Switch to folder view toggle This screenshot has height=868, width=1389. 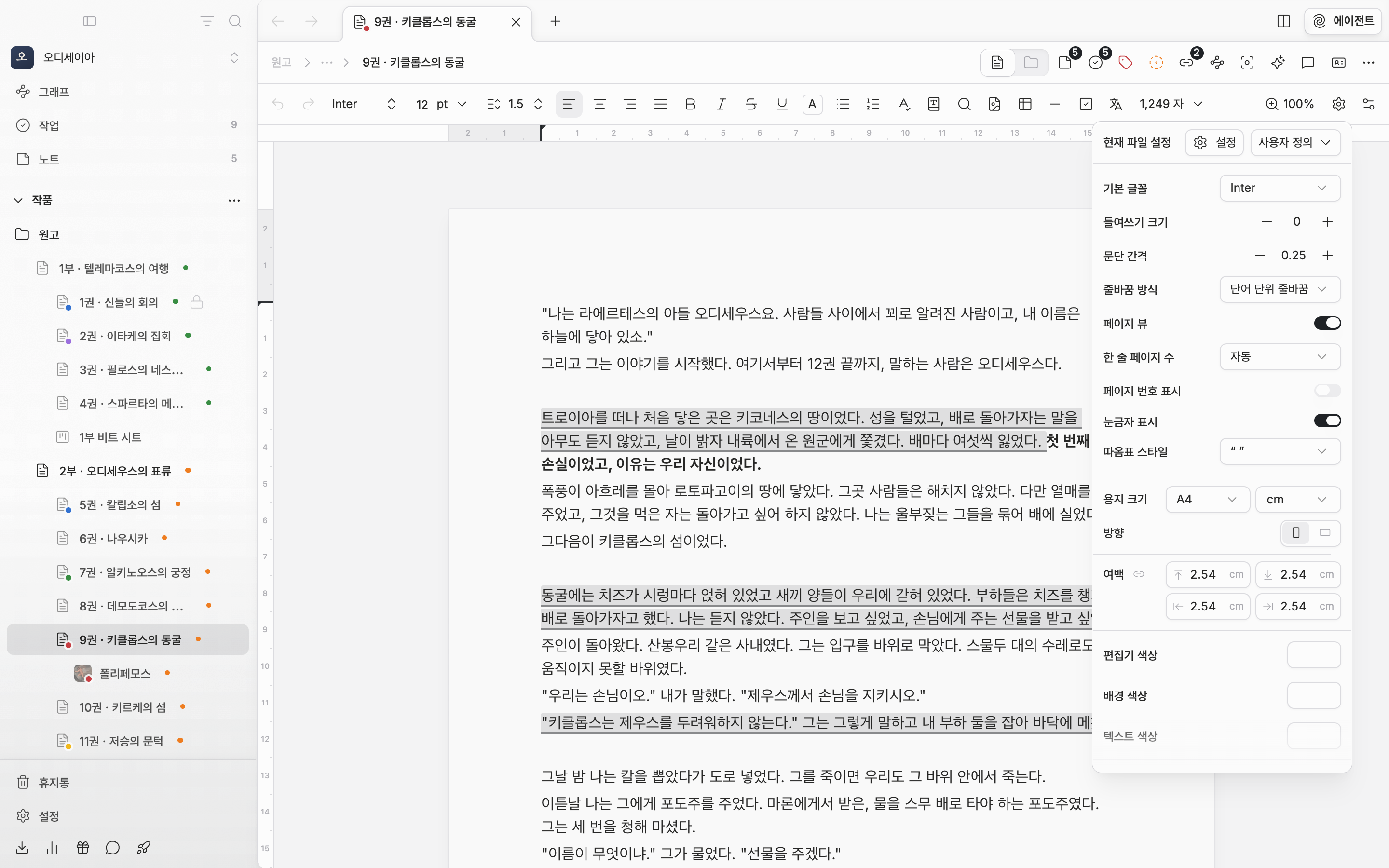(1031, 63)
